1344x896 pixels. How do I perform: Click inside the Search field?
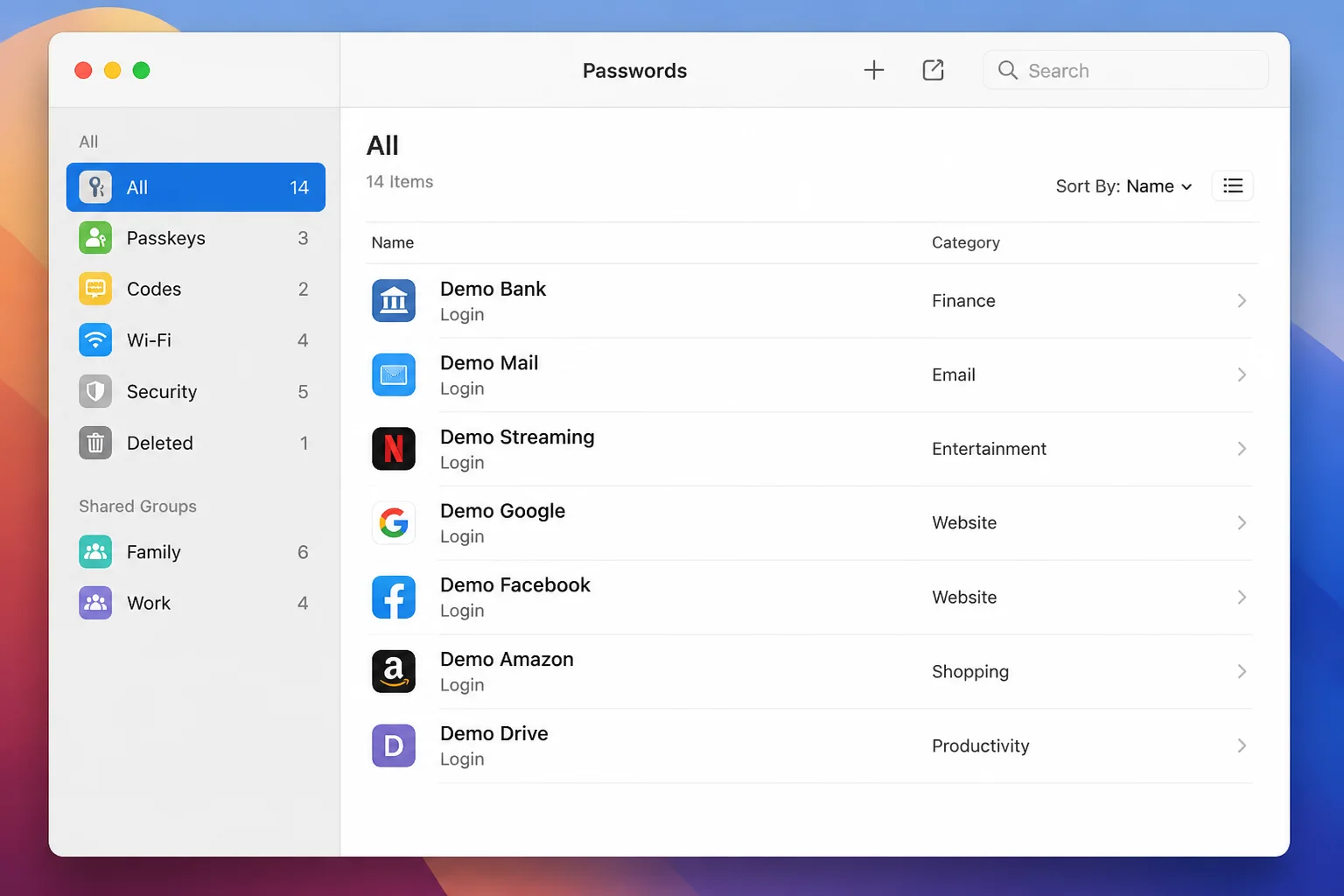point(1126,70)
